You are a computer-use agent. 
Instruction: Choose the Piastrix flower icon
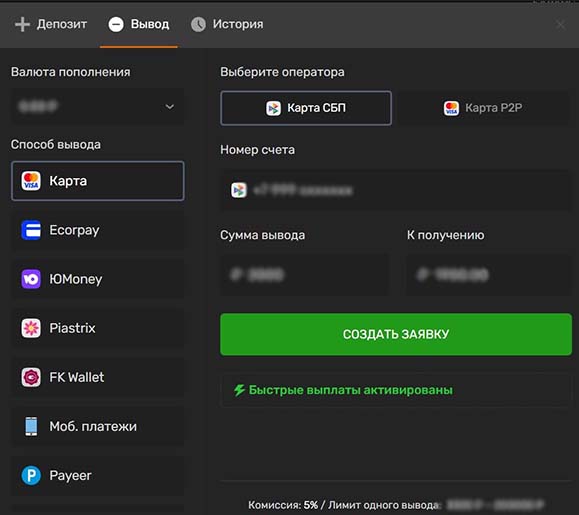pyautogui.click(x=31, y=328)
